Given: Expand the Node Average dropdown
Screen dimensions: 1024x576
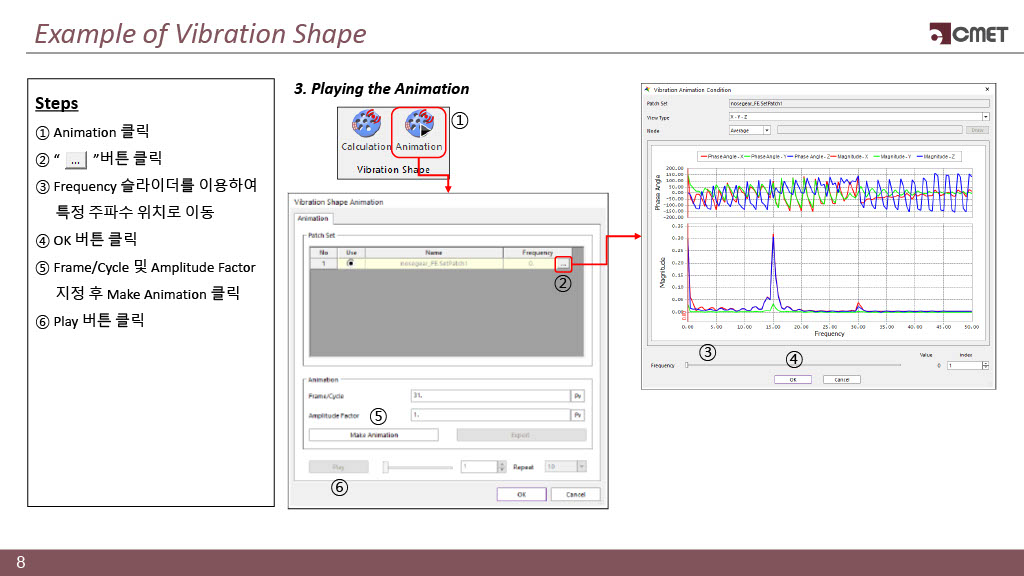Looking at the screenshot, I should coord(767,130).
